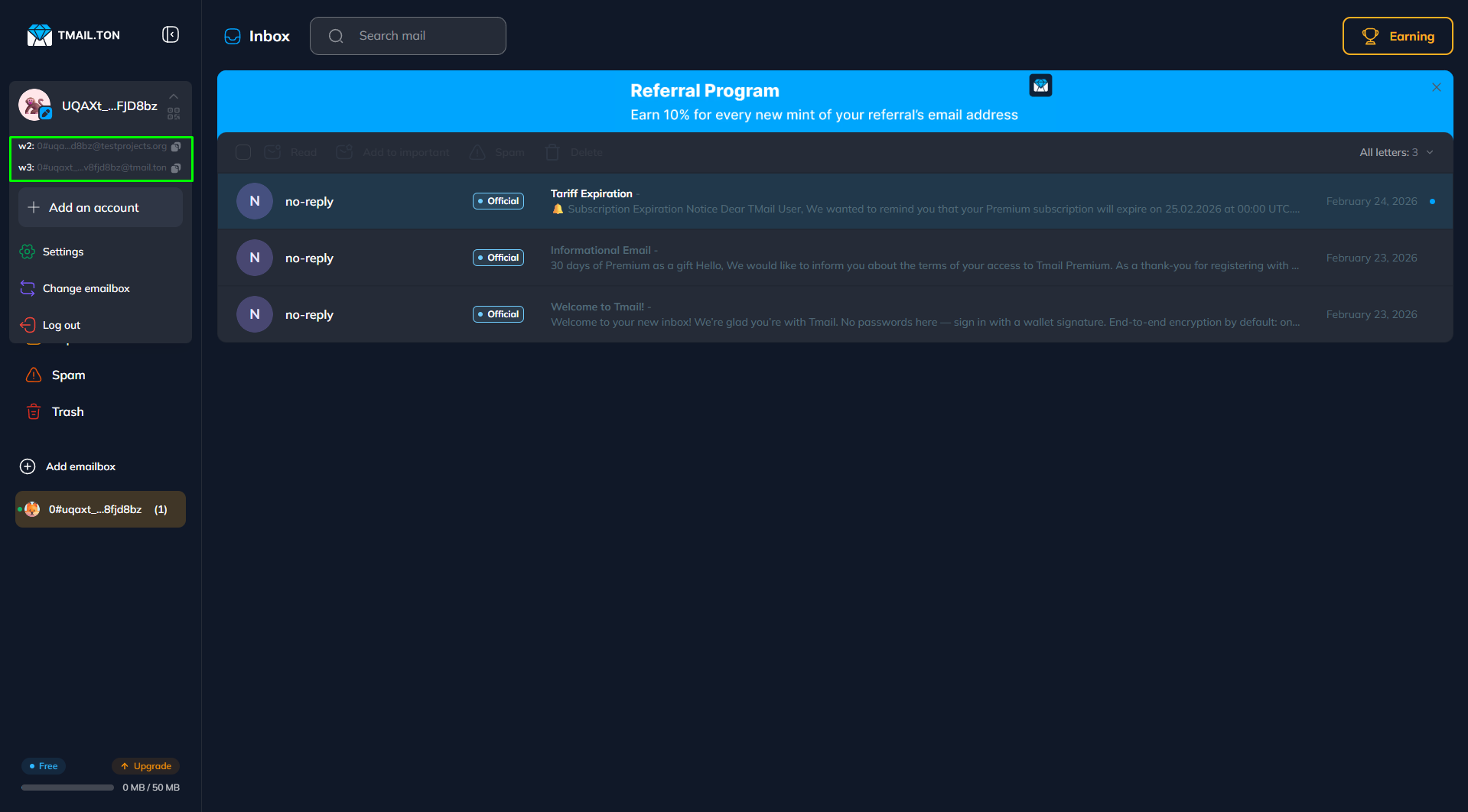This screenshot has height=812, width=1468.
Task: Click Add to important in the toolbar
Action: (x=393, y=152)
